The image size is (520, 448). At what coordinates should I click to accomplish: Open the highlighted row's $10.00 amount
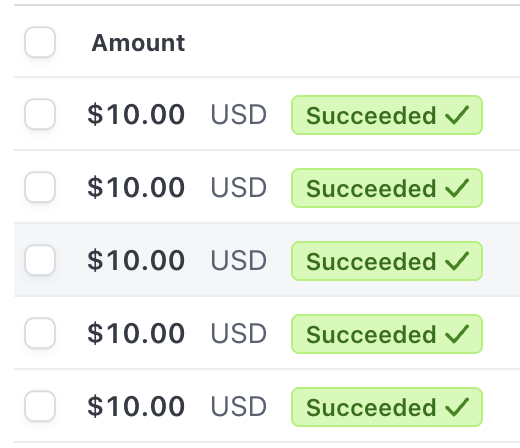click(136, 260)
